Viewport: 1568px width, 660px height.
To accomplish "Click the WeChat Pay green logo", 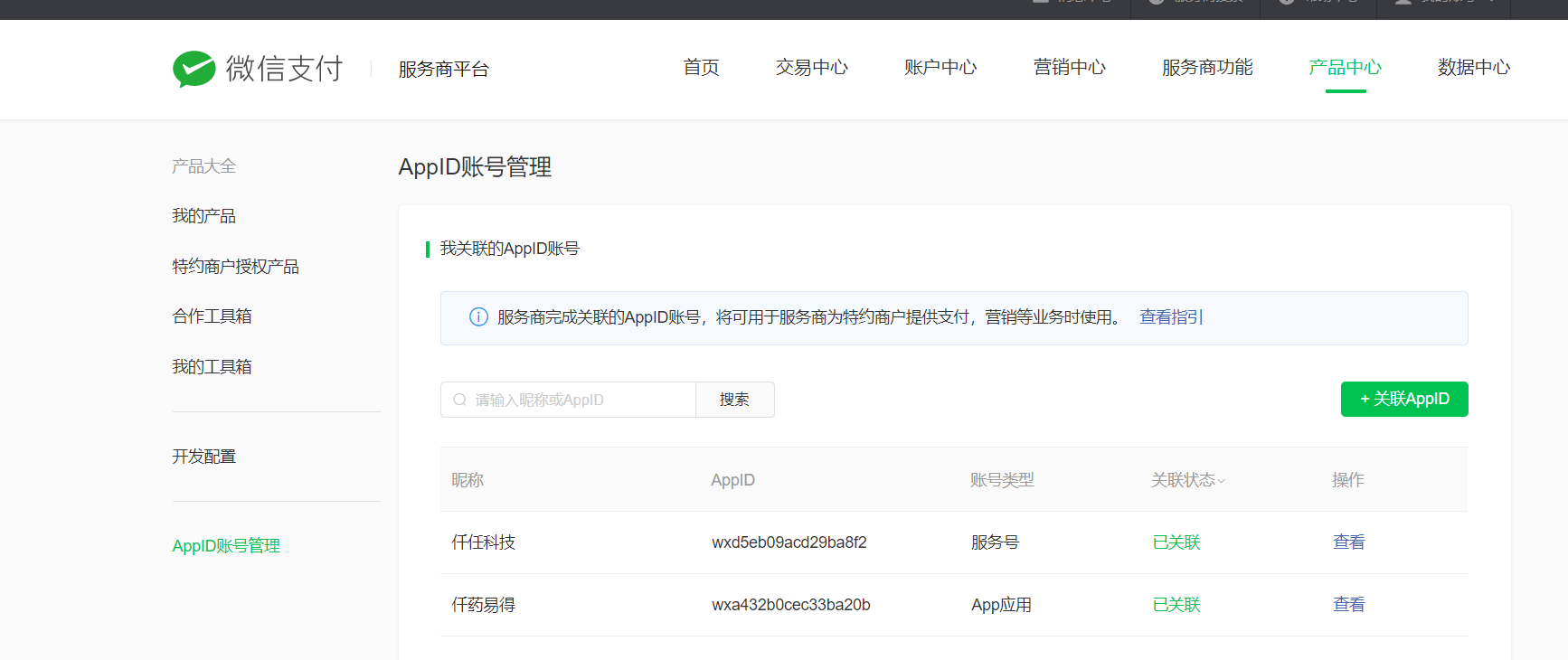I will coord(194,69).
